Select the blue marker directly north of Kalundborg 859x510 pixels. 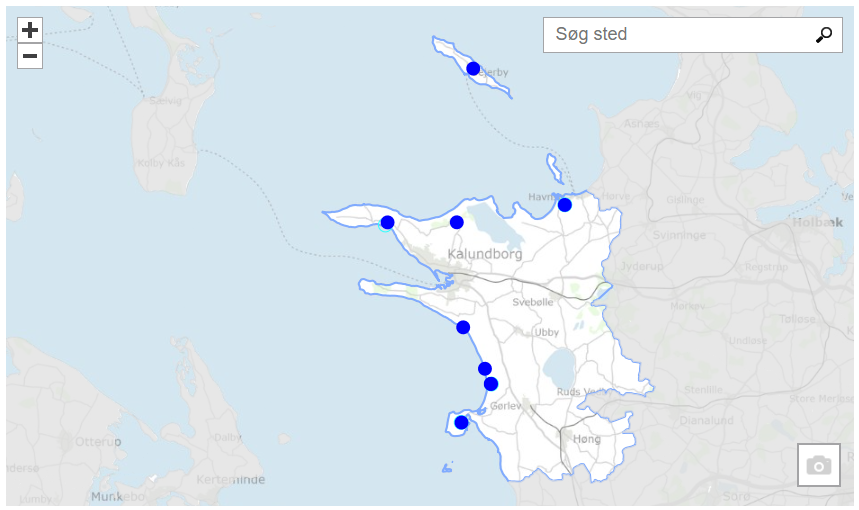point(456,222)
